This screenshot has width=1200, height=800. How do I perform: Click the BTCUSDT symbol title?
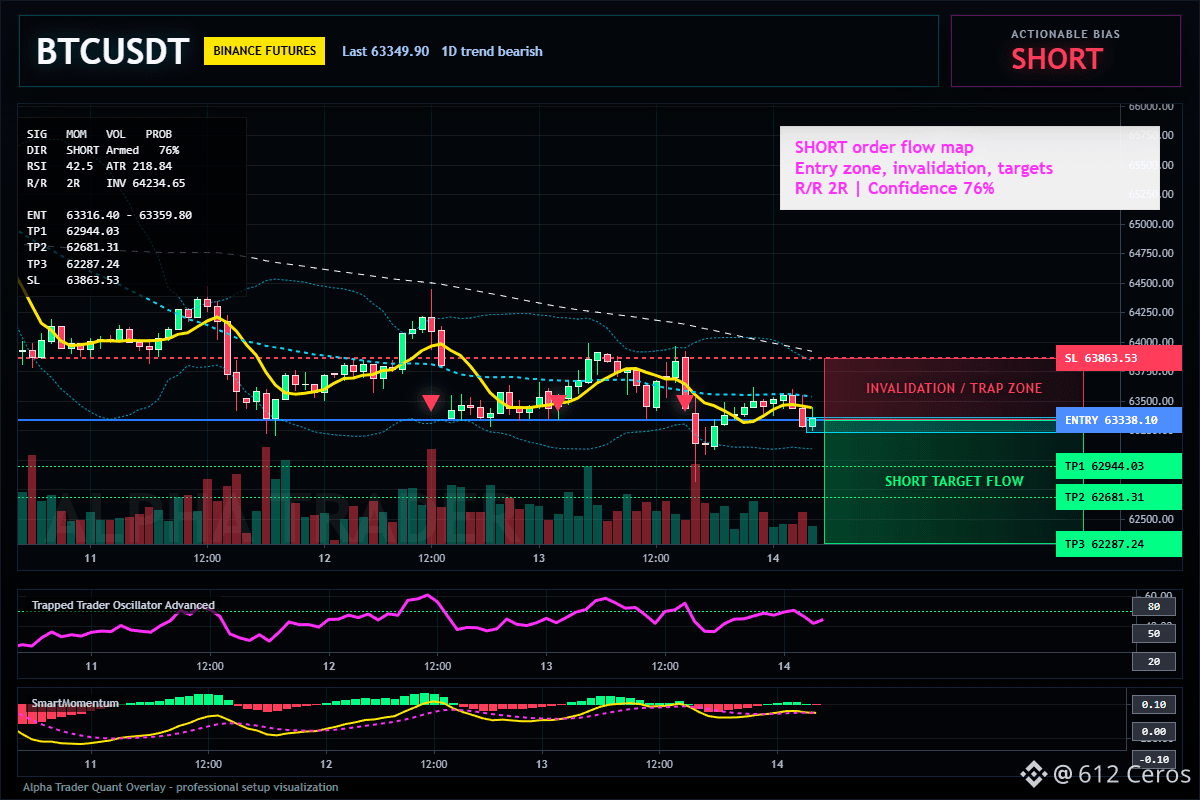coord(112,51)
